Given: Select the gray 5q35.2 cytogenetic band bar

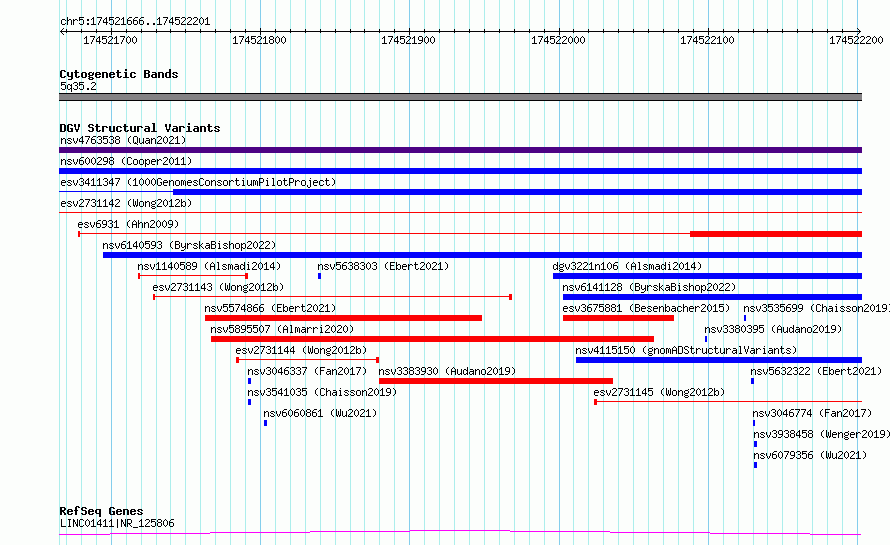Looking at the screenshot, I should tap(460, 97).
